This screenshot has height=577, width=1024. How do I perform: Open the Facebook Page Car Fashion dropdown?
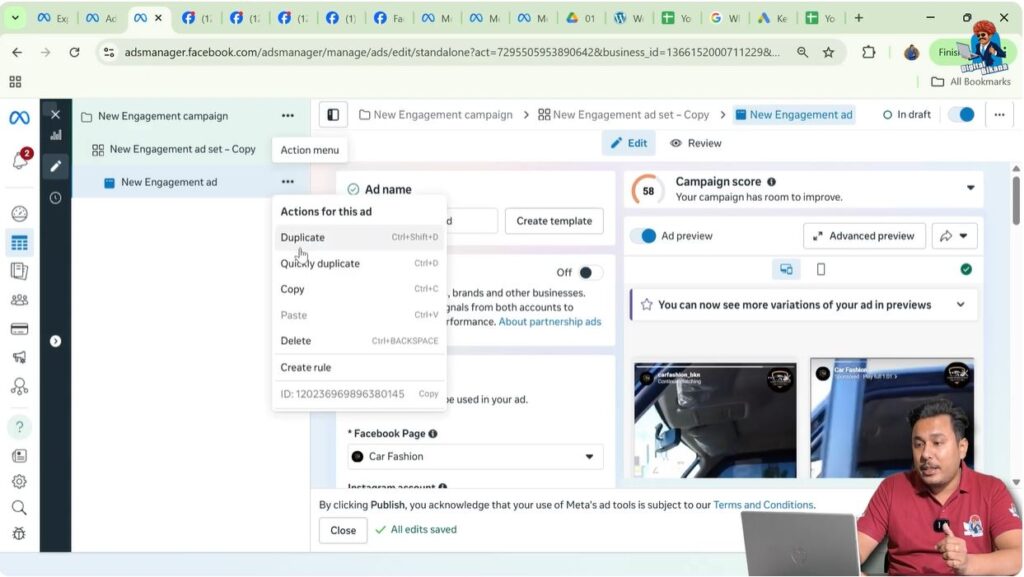tap(475, 456)
